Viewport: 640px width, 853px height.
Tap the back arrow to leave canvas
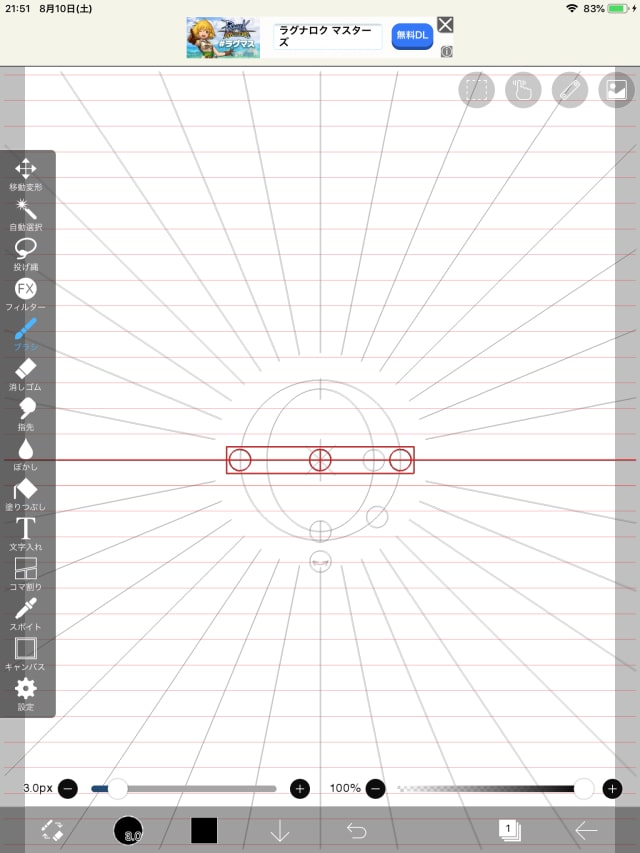click(586, 831)
